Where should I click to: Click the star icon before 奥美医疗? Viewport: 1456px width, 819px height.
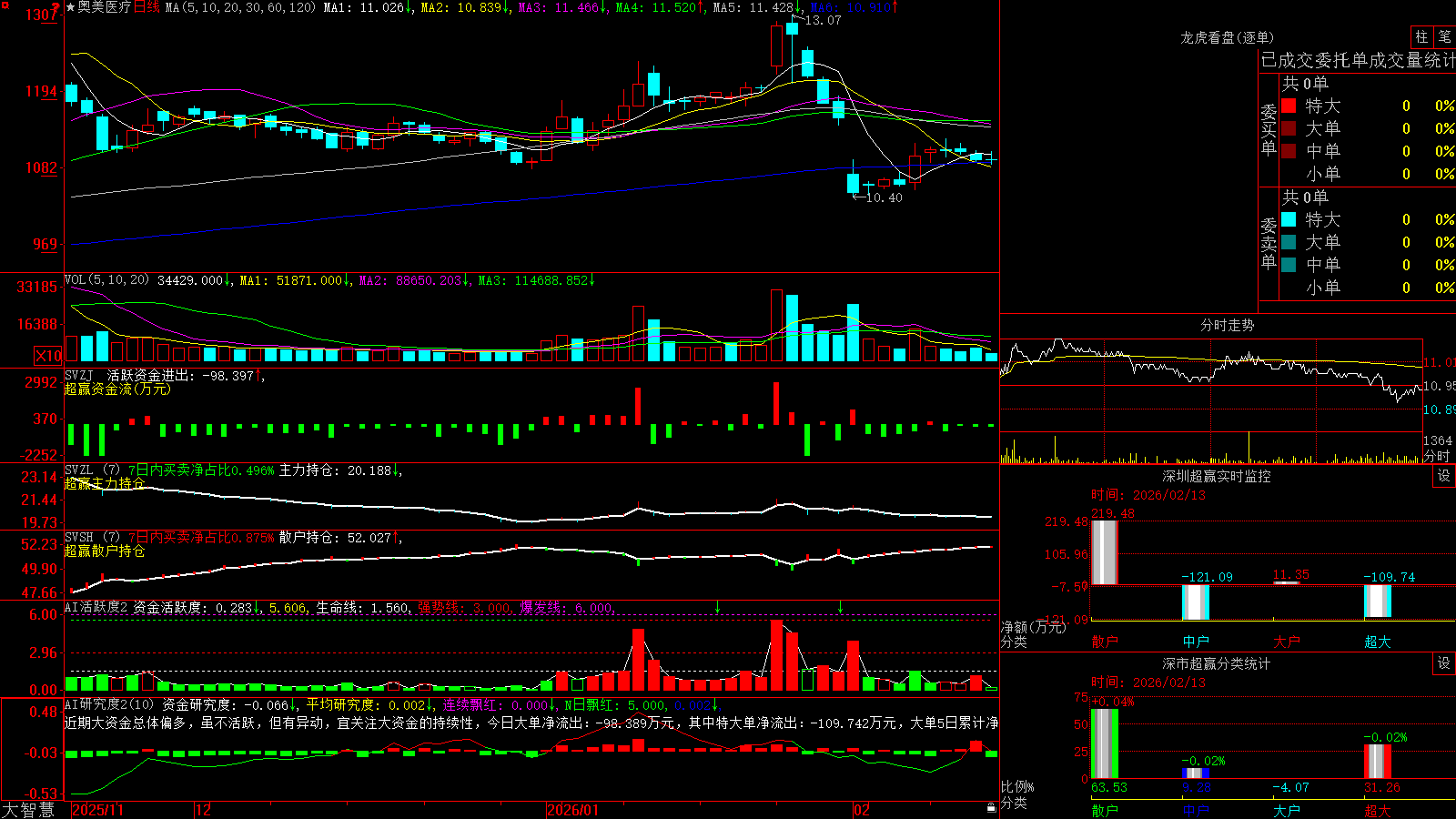[x=71, y=7]
